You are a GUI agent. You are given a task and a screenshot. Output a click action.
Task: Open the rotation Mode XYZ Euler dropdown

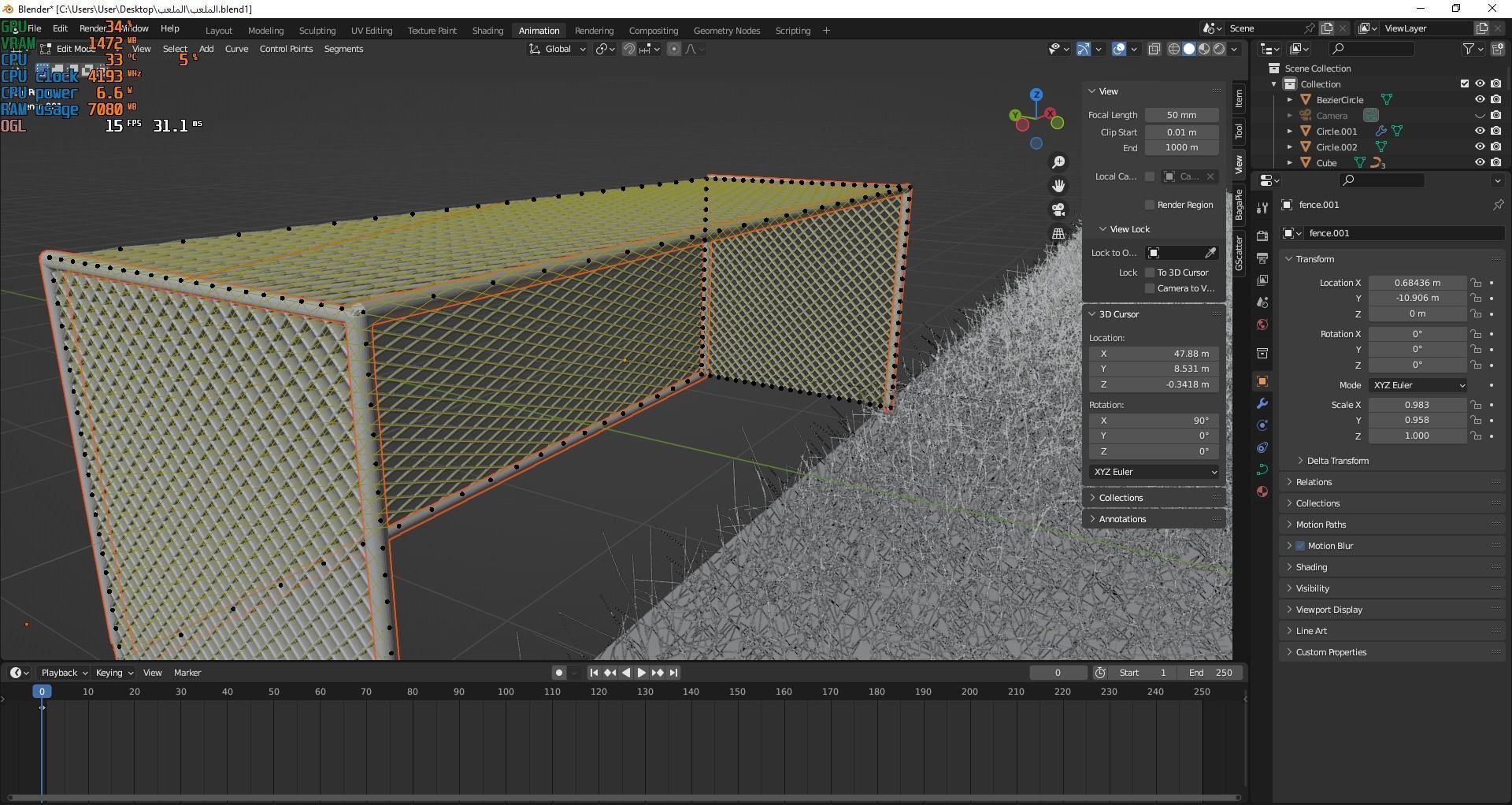pyautogui.click(x=1417, y=385)
